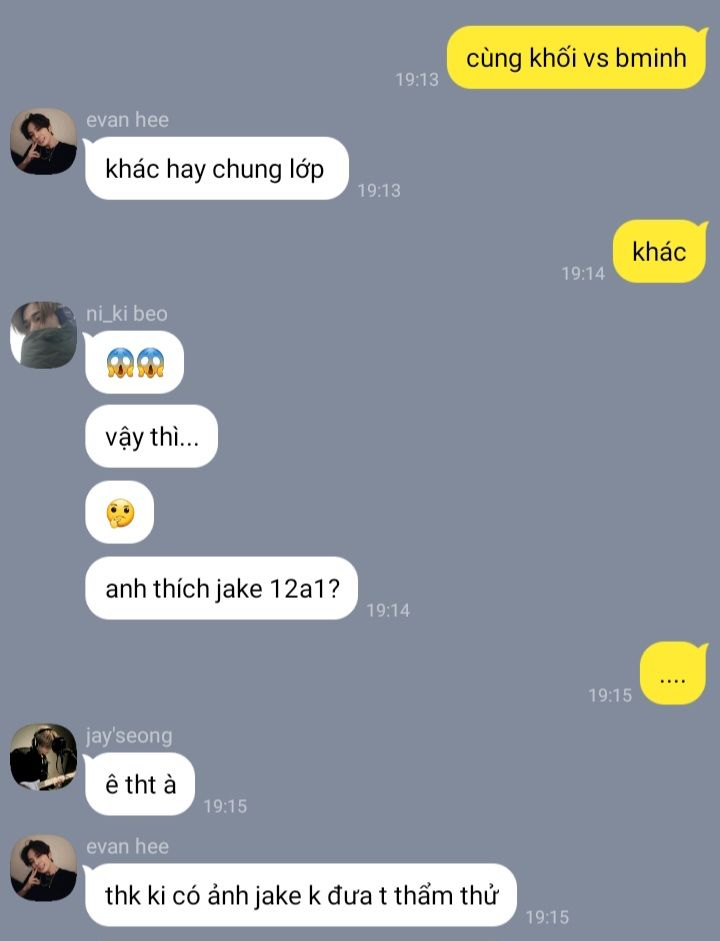Tap the double screaming-face emoji message
The width and height of the screenshot is (720, 941).
point(134,362)
